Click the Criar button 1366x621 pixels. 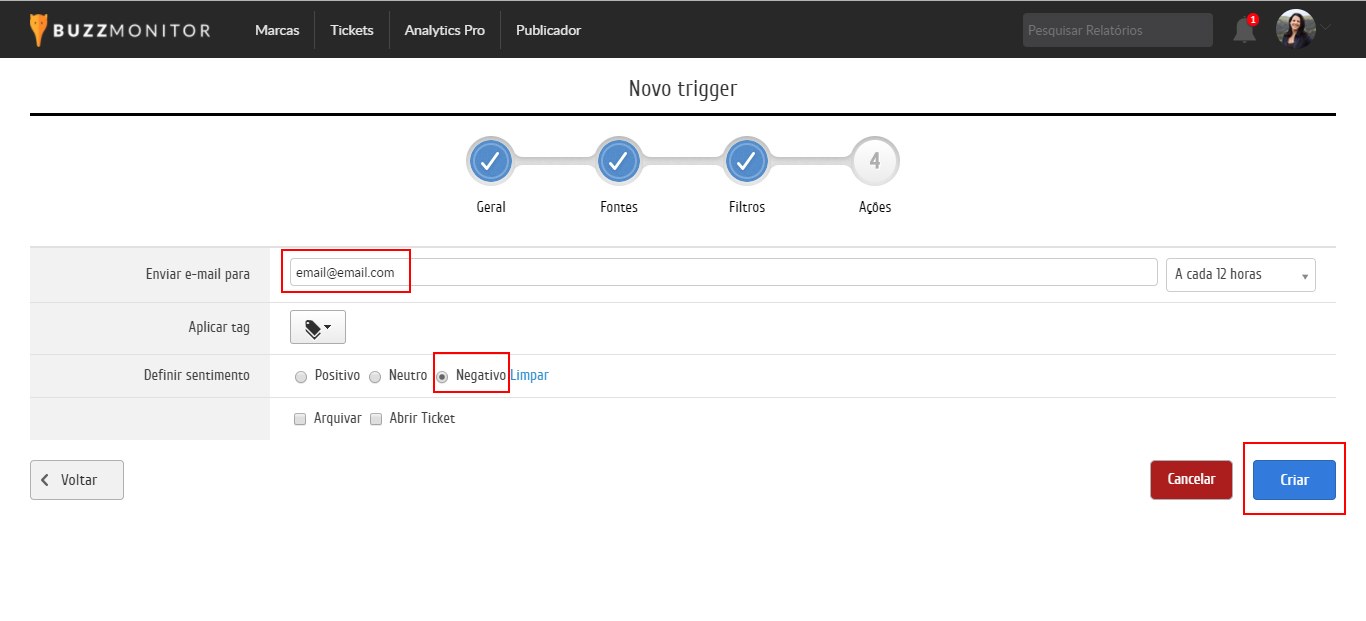pos(1294,480)
